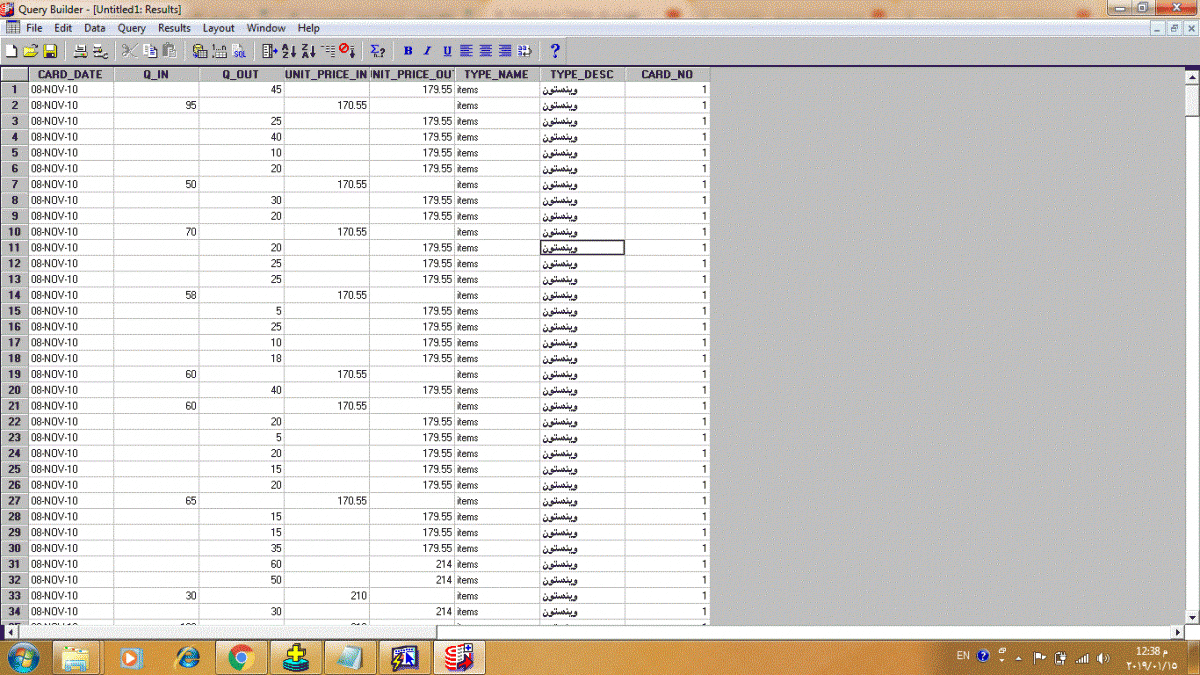
Task: Open the Query menu
Action: point(131,28)
